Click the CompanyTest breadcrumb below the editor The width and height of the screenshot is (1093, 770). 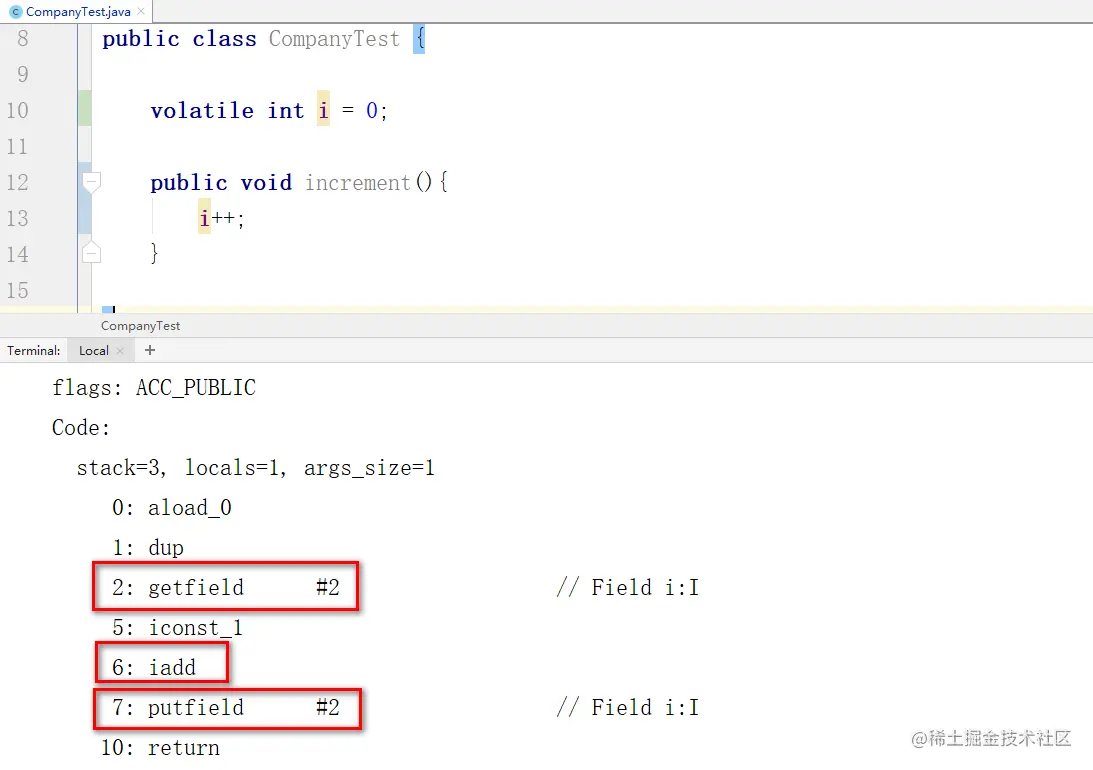click(140, 325)
